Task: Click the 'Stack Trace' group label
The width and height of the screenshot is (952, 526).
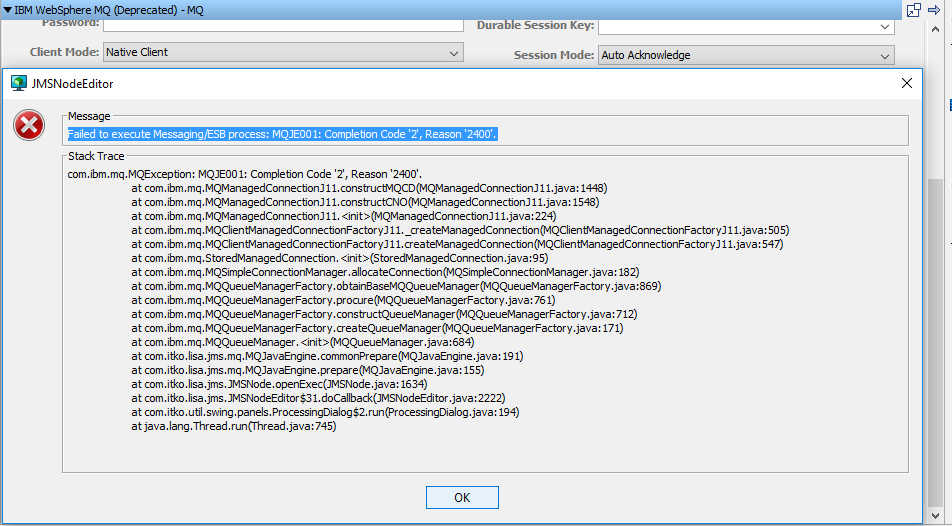Action: tap(96, 156)
